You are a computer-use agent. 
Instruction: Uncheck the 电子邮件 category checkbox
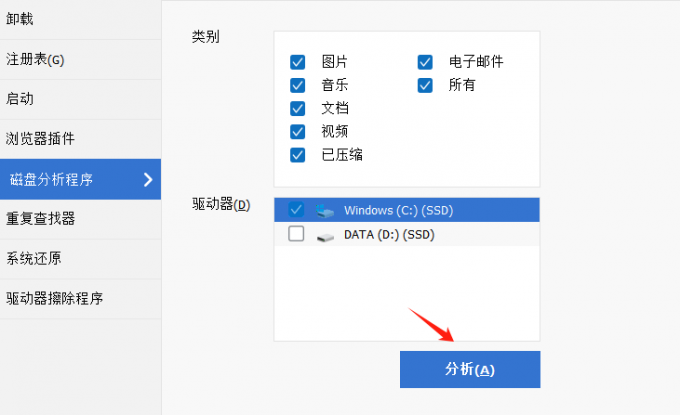pos(425,62)
